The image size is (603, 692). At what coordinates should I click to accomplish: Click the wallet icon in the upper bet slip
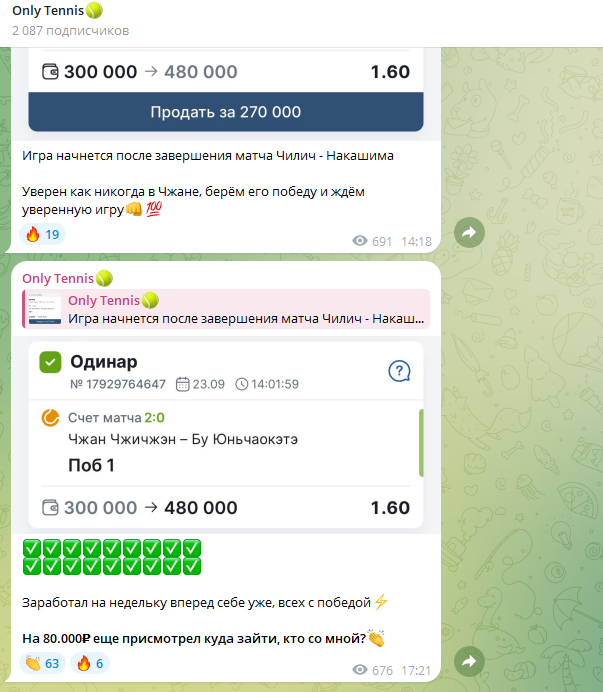tap(50, 71)
